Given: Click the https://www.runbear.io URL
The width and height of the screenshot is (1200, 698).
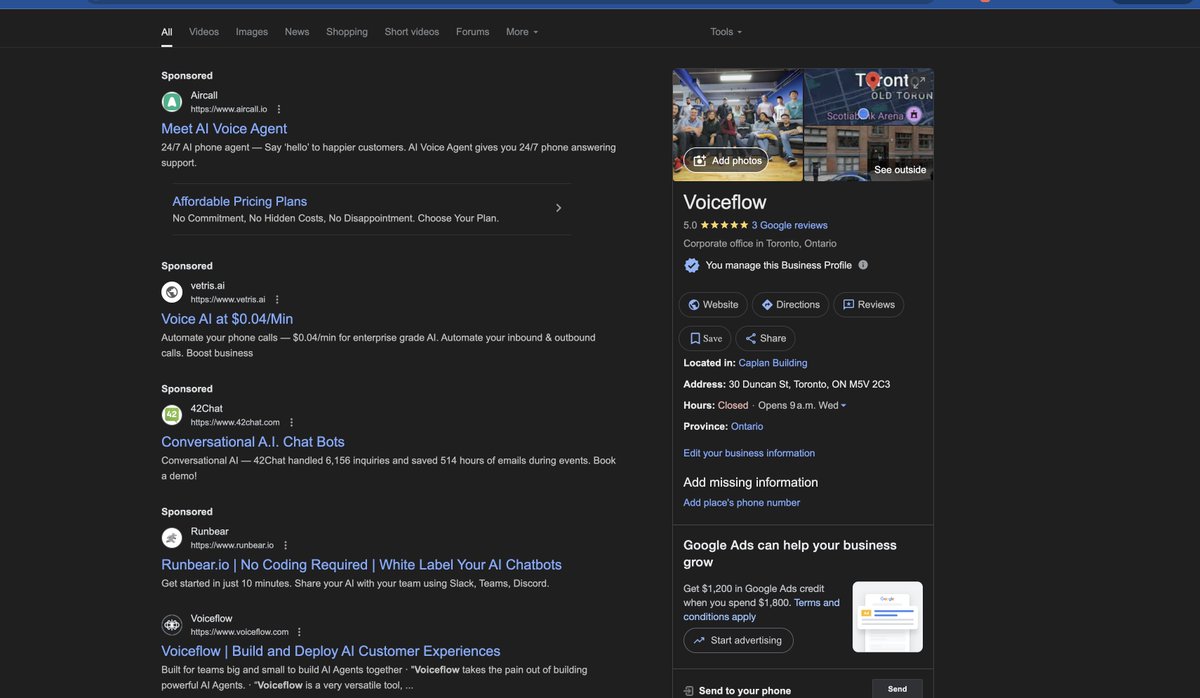Looking at the screenshot, I should [x=232, y=545].
